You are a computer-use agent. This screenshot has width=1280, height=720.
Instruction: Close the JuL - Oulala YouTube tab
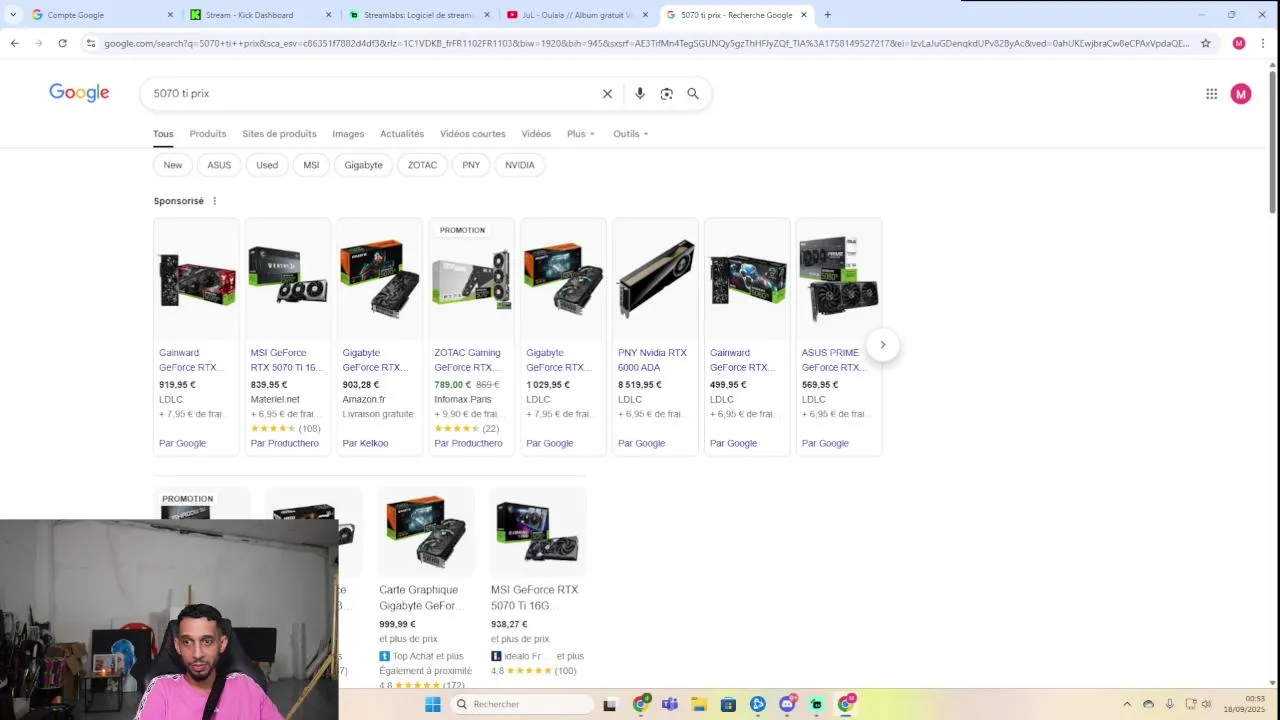645,15
